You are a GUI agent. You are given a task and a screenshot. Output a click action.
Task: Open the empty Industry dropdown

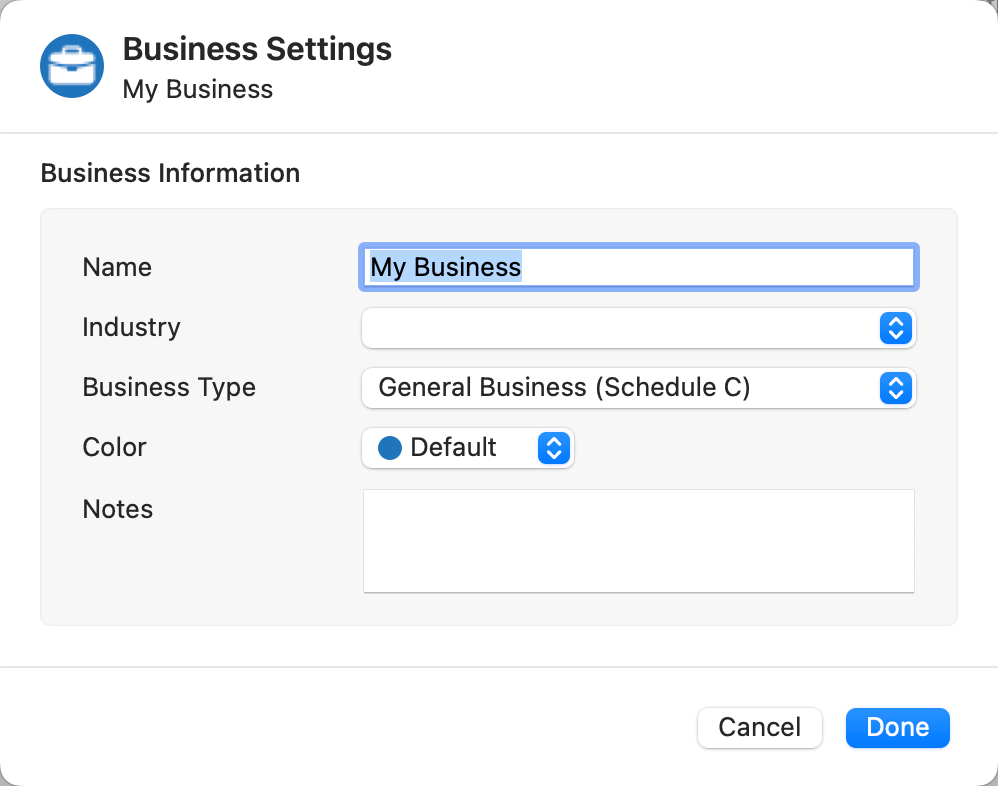pos(638,328)
